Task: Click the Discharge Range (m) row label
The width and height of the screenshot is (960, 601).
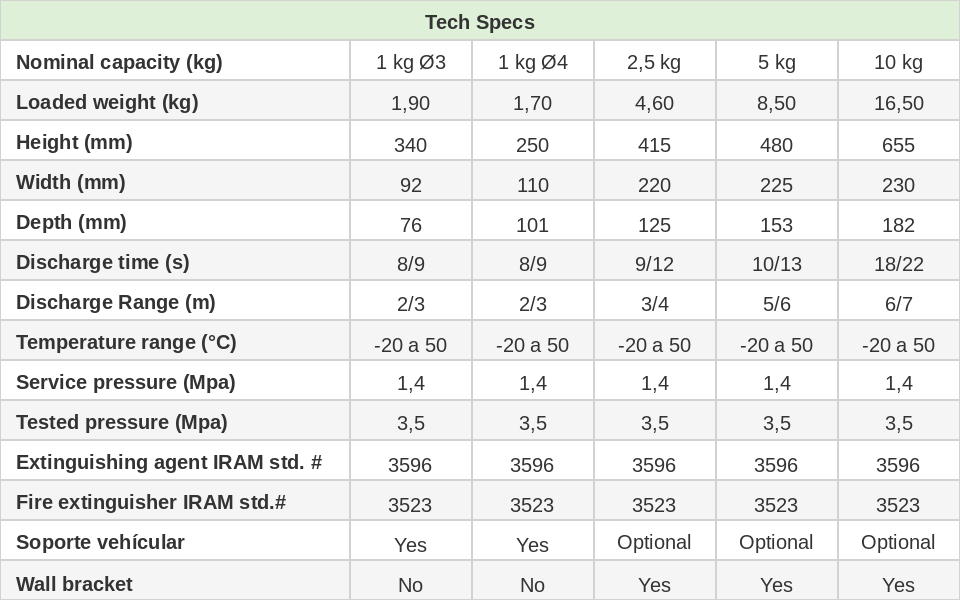Action: [116, 302]
